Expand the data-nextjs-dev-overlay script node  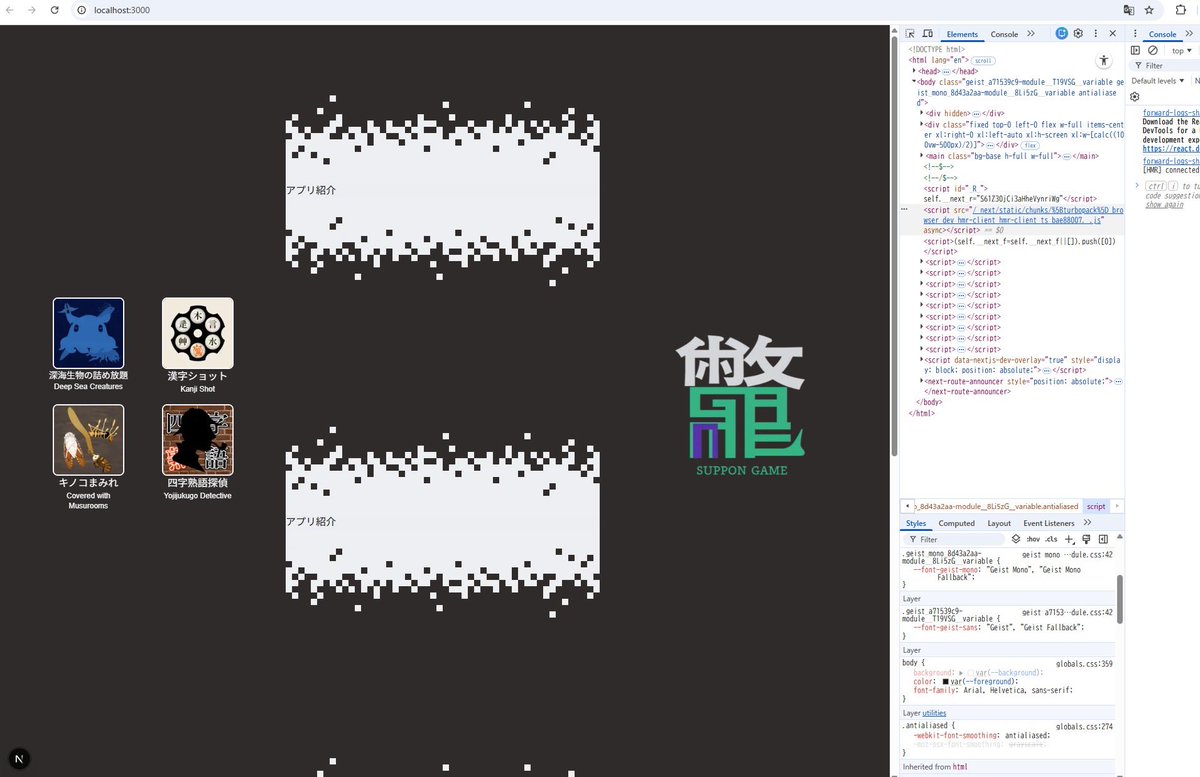pyautogui.click(x=922, y=360)
